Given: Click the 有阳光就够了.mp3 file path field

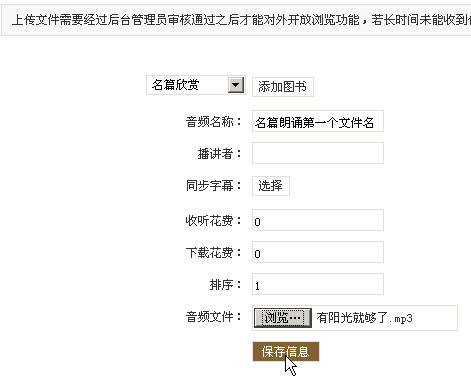Looking at the screenshot, I should 385,318.
